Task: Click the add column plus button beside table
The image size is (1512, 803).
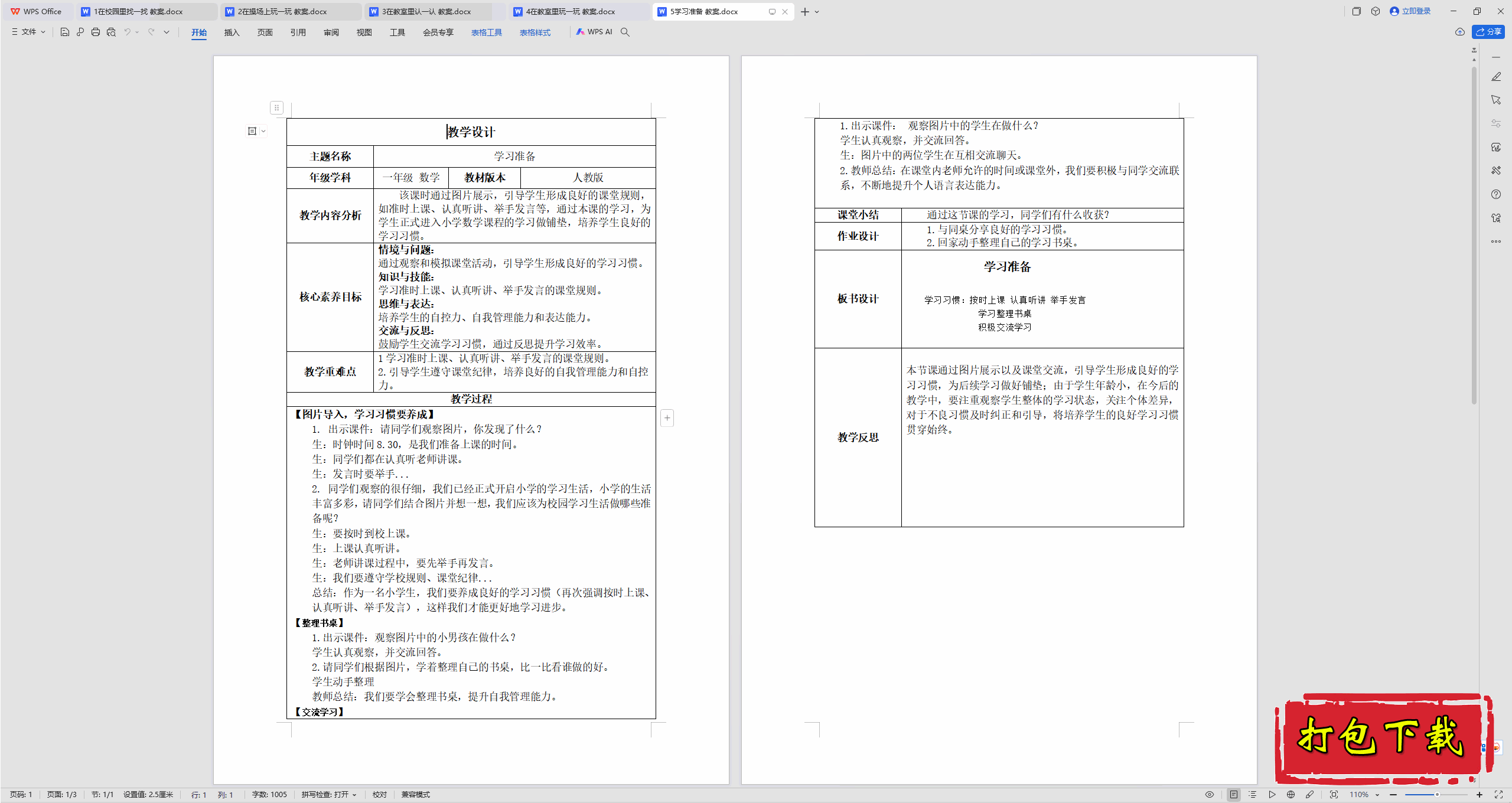Action: pyautogui.click(x=667, y=418)
